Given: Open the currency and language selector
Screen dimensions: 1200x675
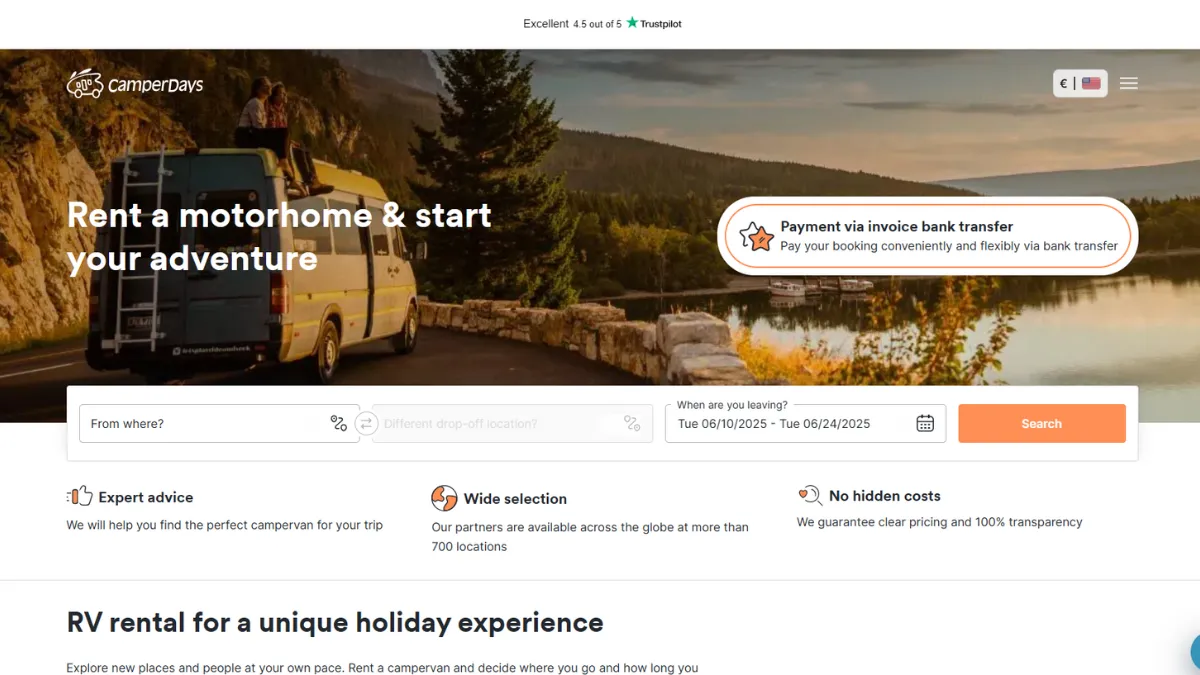Looking at the screenshot, I should 1080,84.
